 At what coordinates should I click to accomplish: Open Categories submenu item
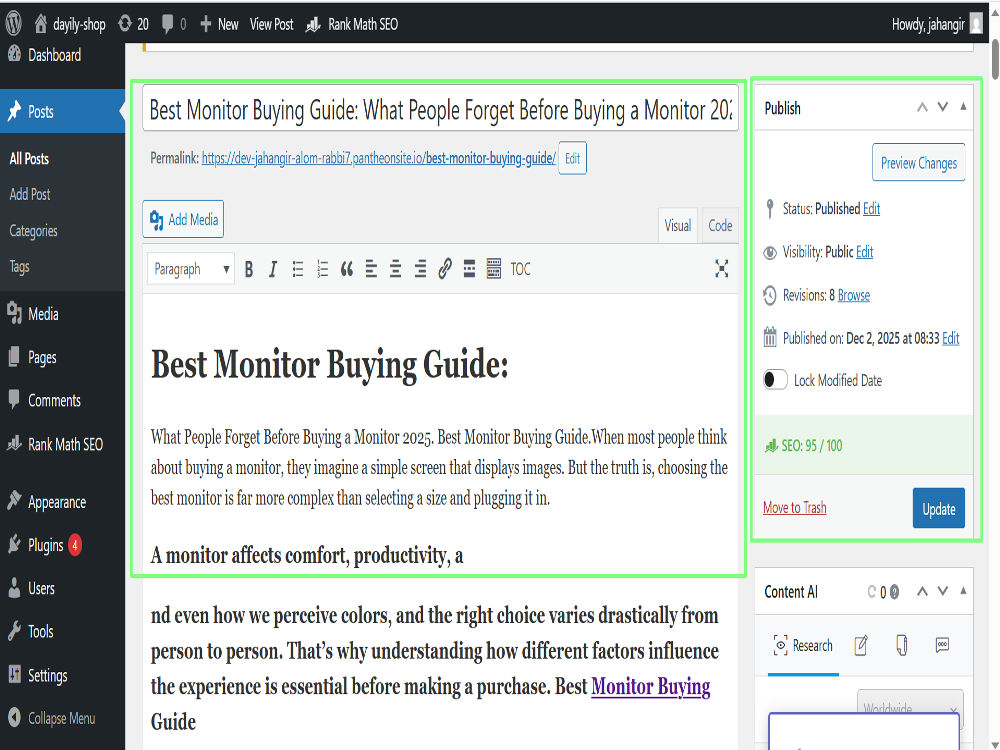coord(33,230)
